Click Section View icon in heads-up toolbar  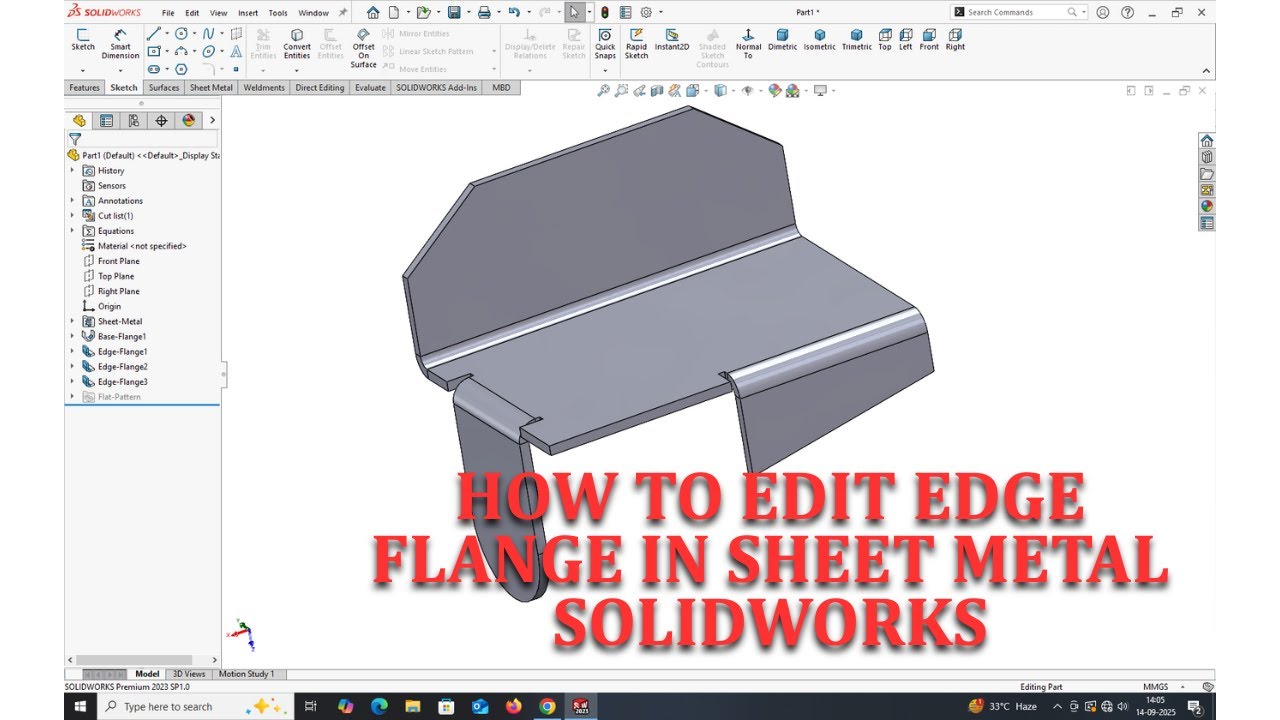click(x=657, y=90)
